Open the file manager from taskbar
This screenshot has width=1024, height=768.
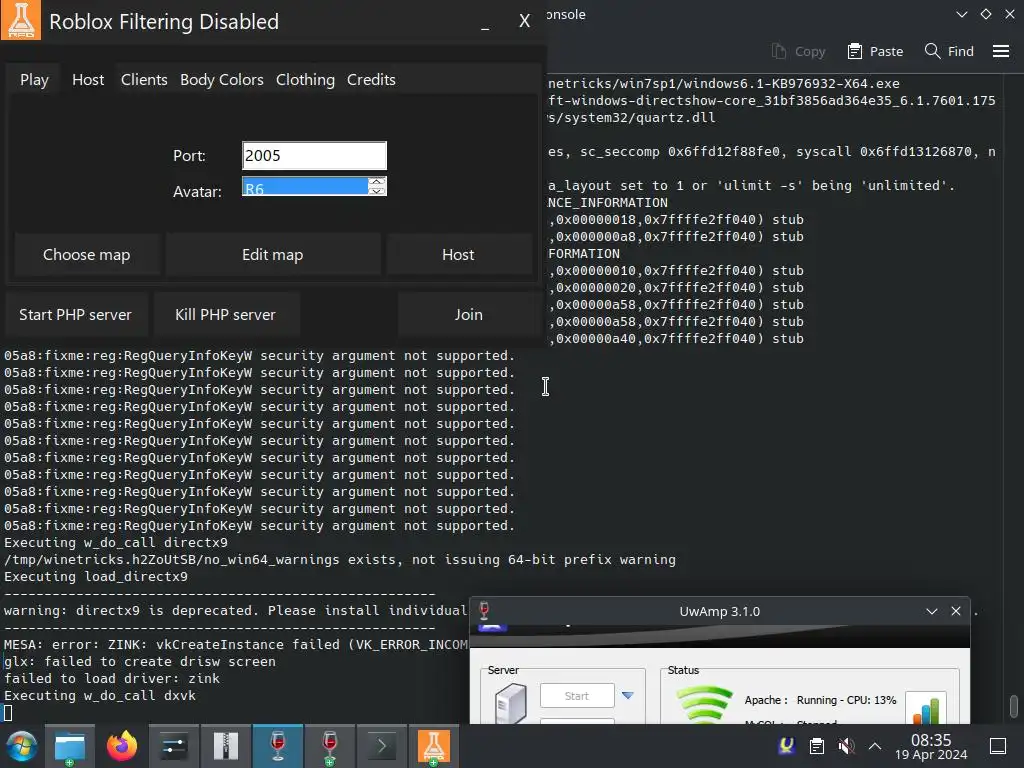(x=70, y=746)
